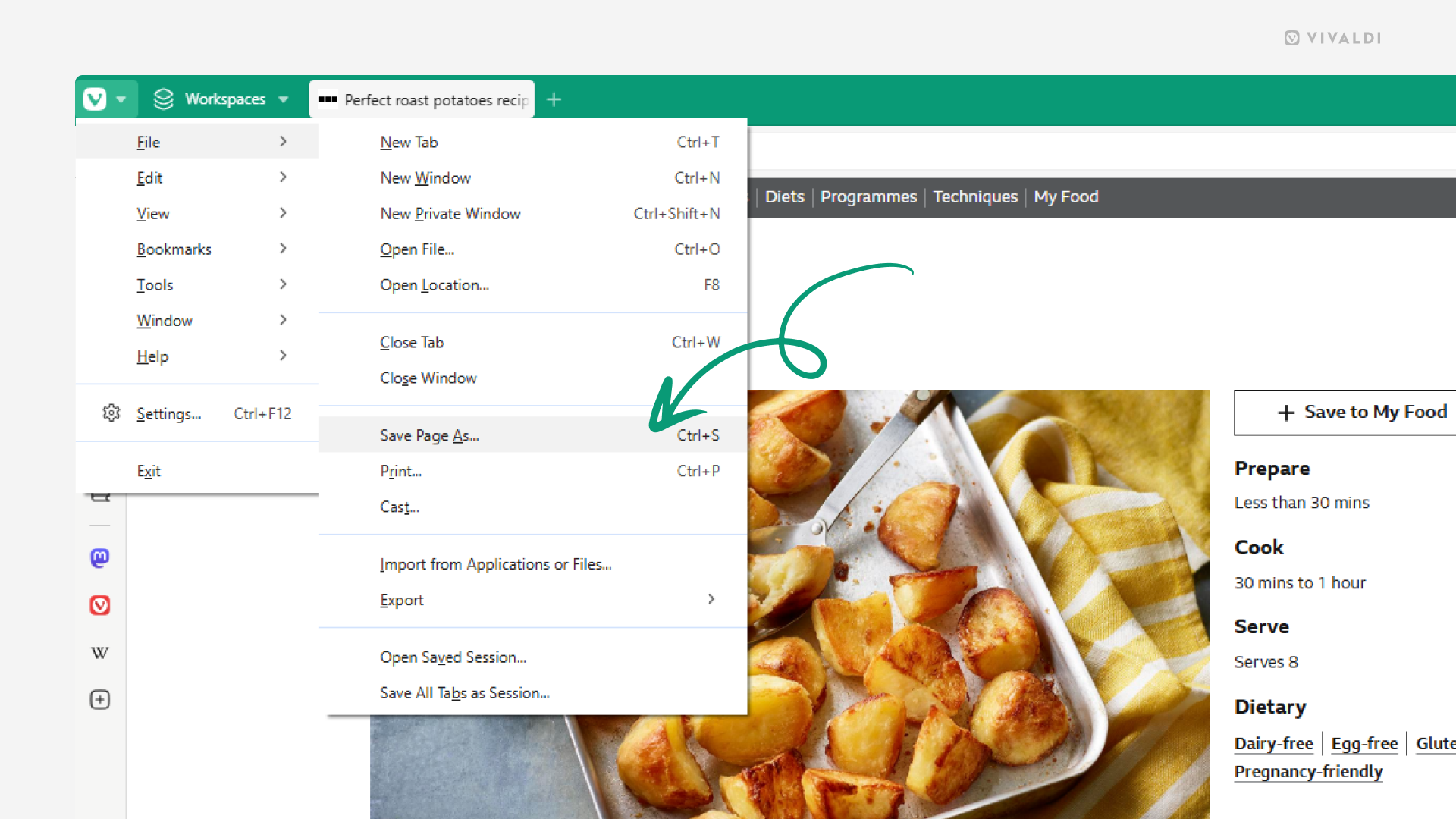Screen dimensions: 1456x819
Task: Open the Help menu
Action: (197, 356)
